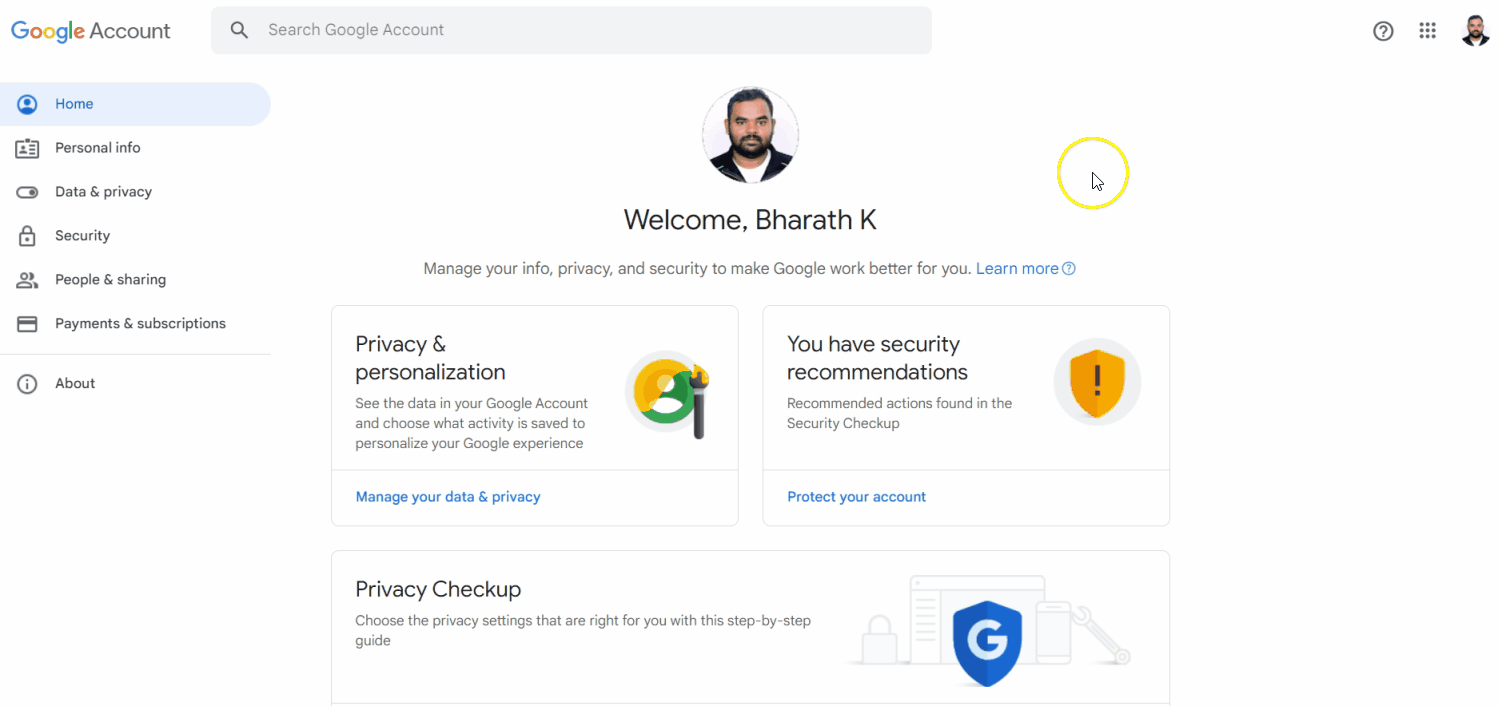
Task: Click the Google Account logo
Action: tap(91, 31)
